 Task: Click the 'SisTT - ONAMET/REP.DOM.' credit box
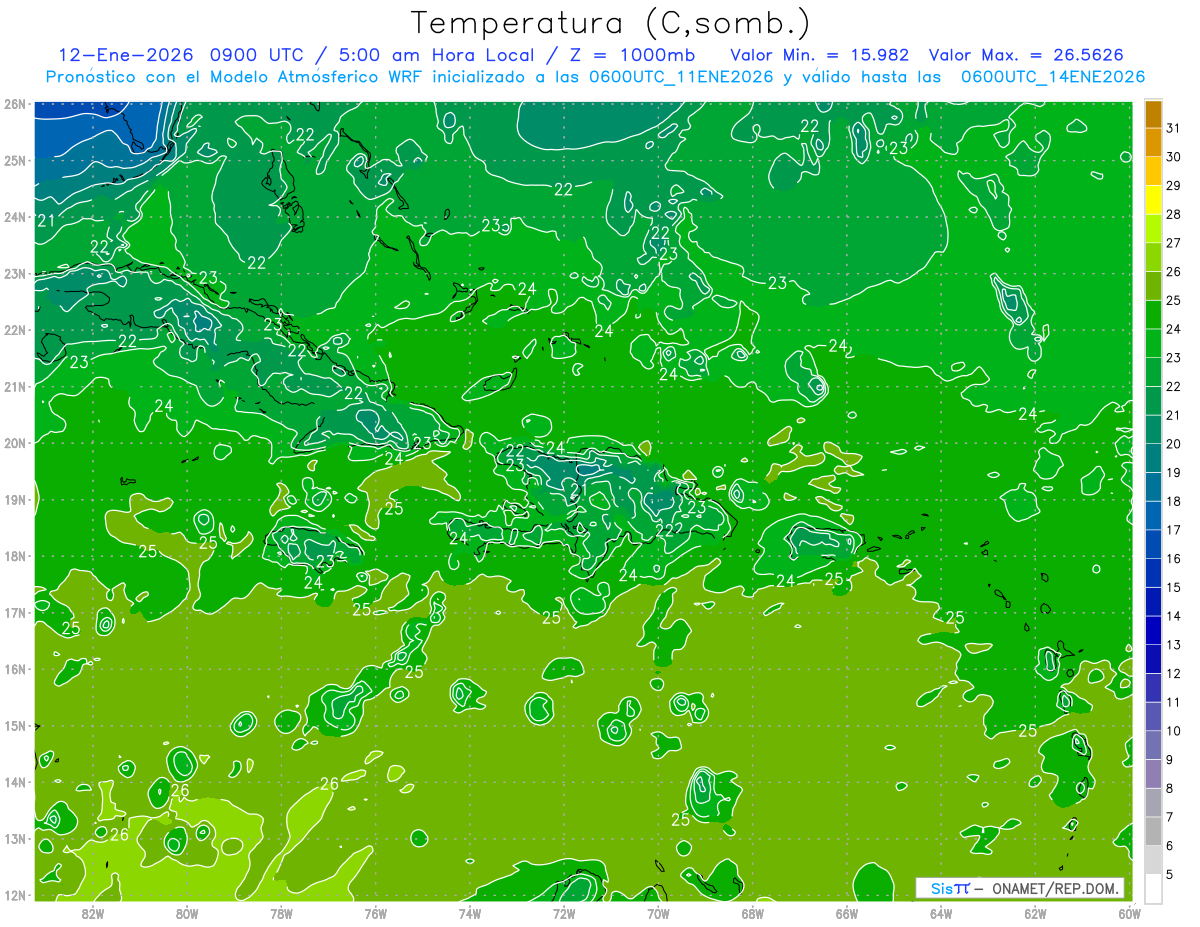(1020, 888)
